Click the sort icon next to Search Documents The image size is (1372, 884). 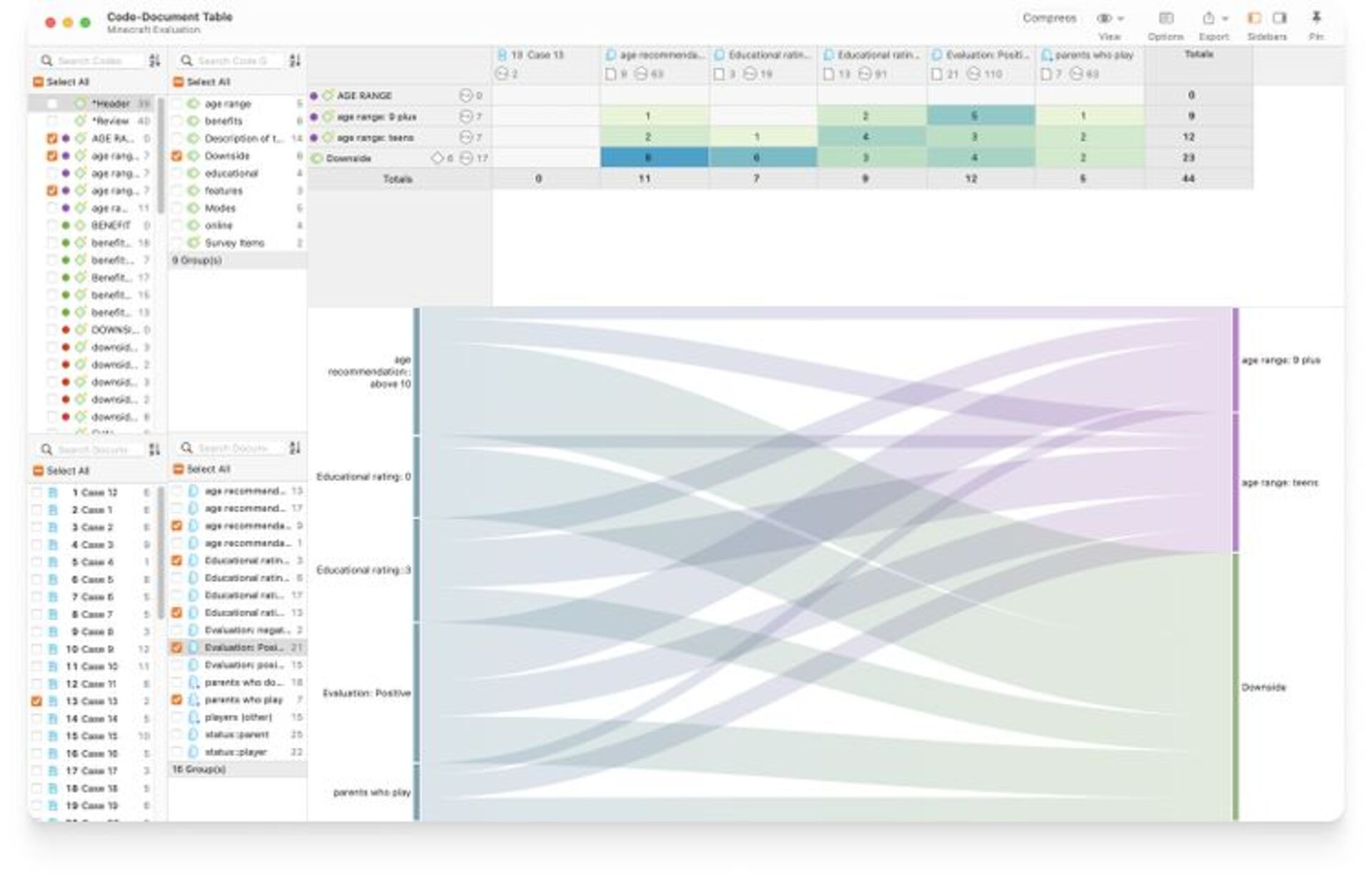[156, 449]
